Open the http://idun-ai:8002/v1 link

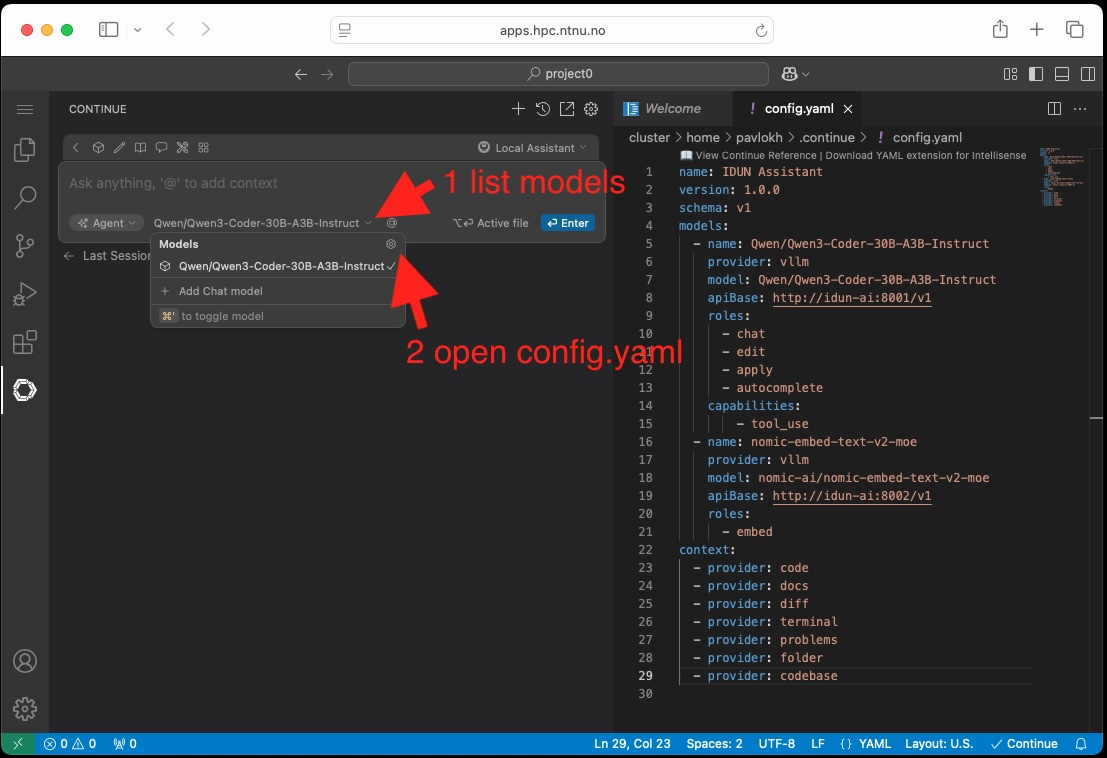coord(851,496)
